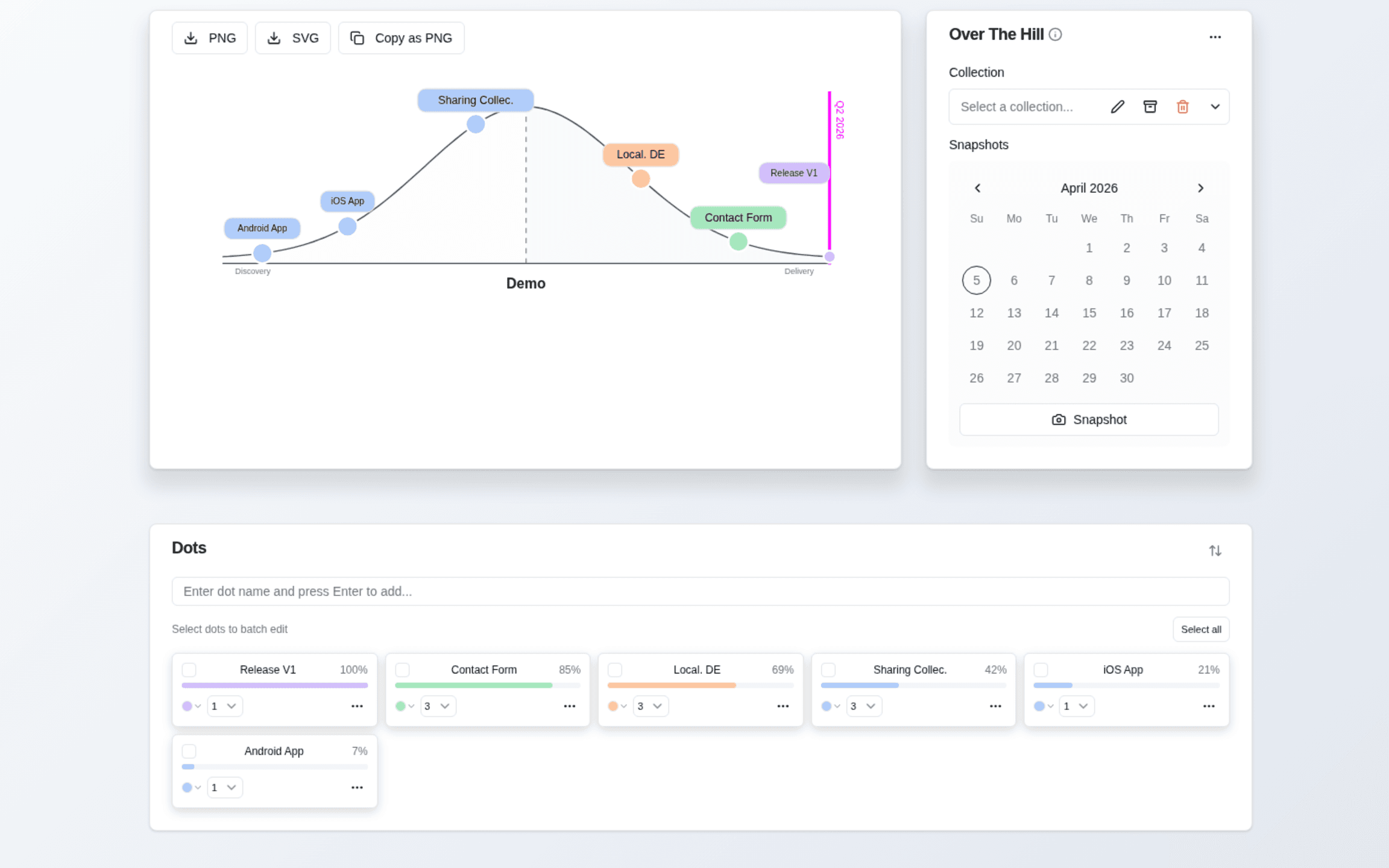Screen dimensions: 1389x868
Task: Click the archive collection icon
Action: pyautogui.click(x=1150, y=107)
